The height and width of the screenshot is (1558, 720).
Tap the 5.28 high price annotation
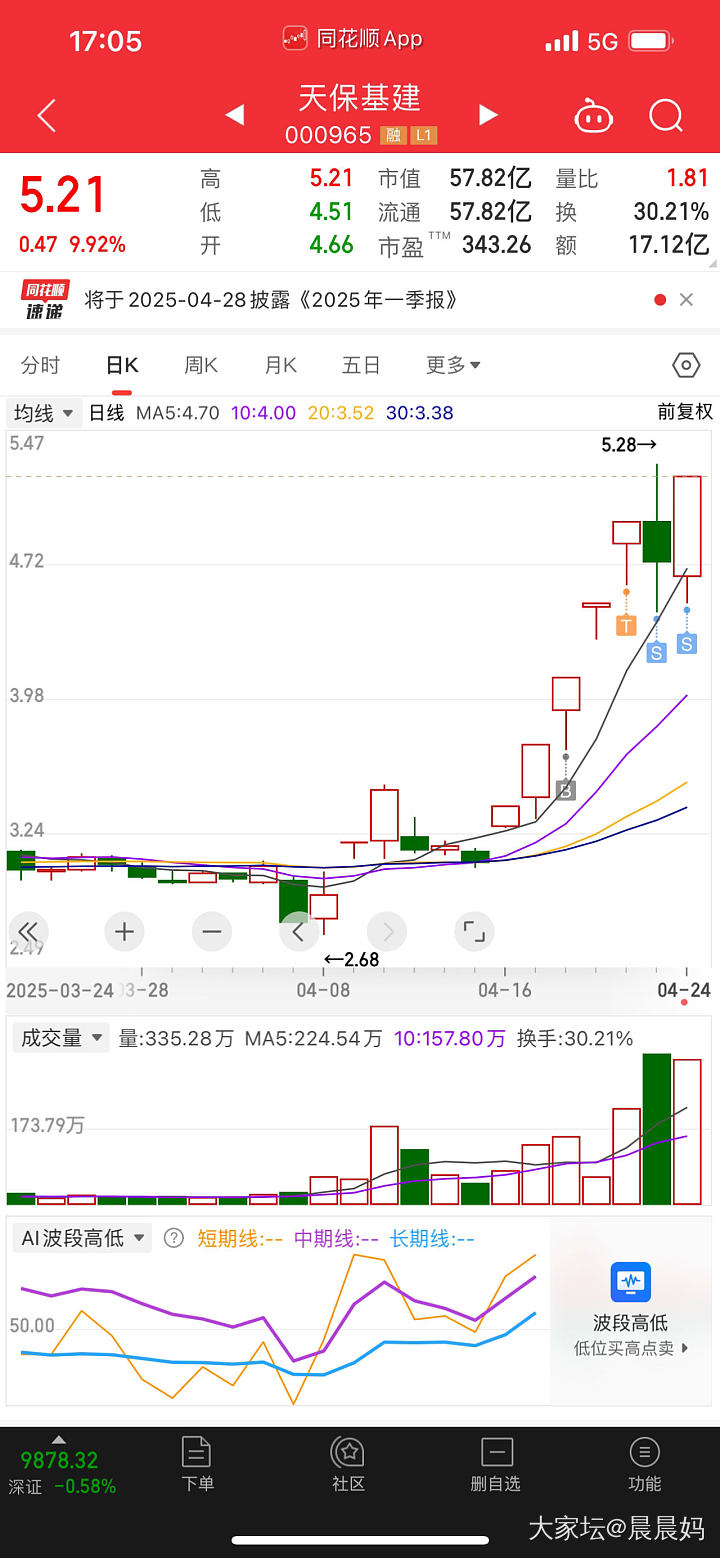(629, 444)
